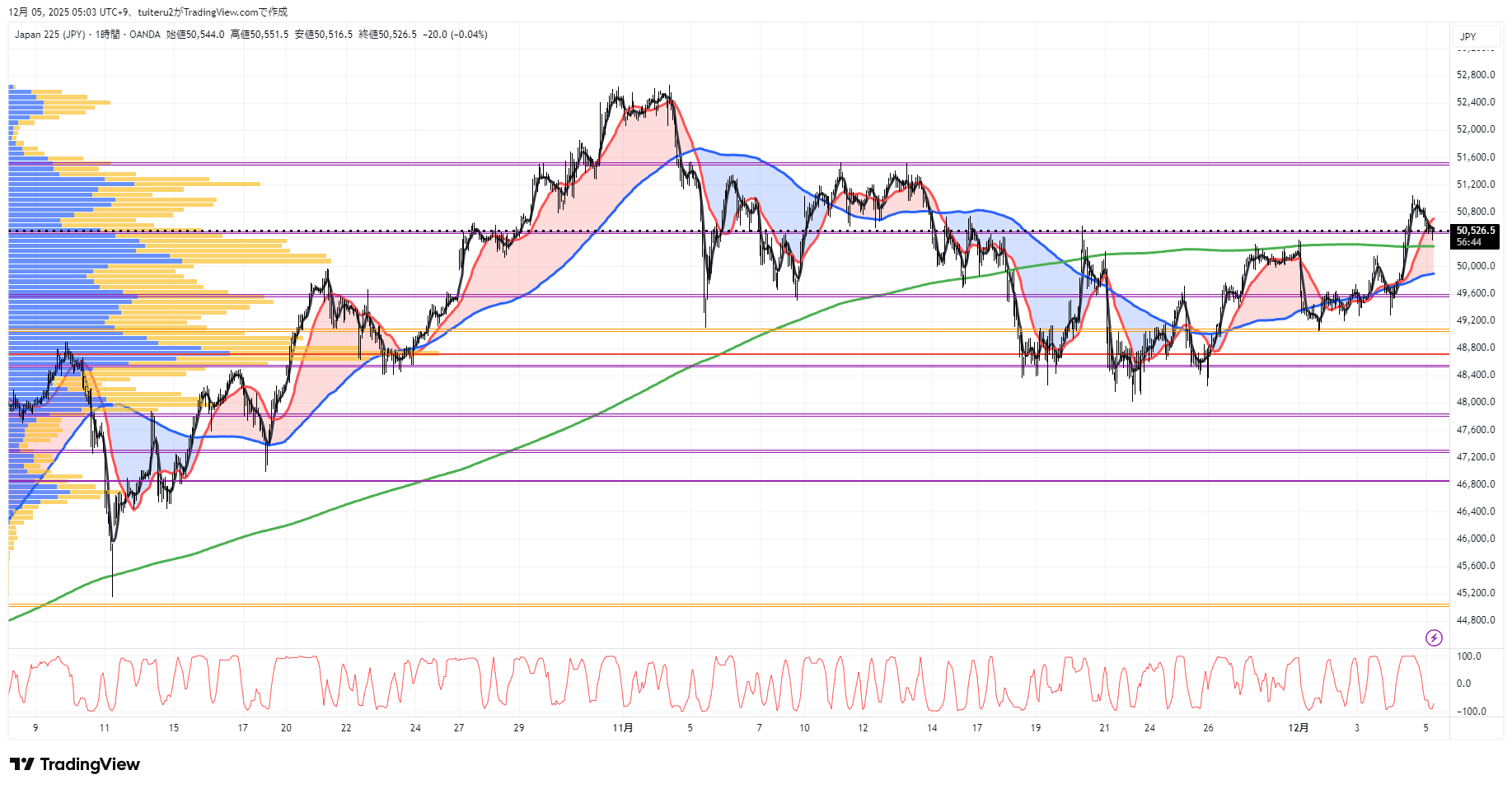Click the current price label 50,526.5

point(1475,231)
